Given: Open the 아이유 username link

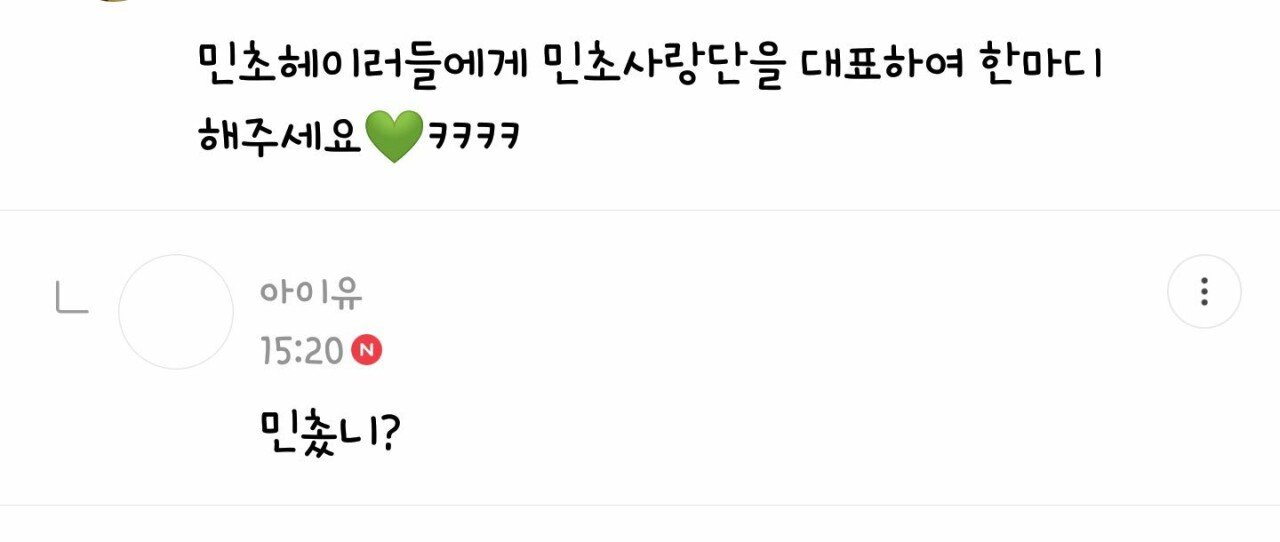Looking at the screenshot, I should [x=311, y=293].
